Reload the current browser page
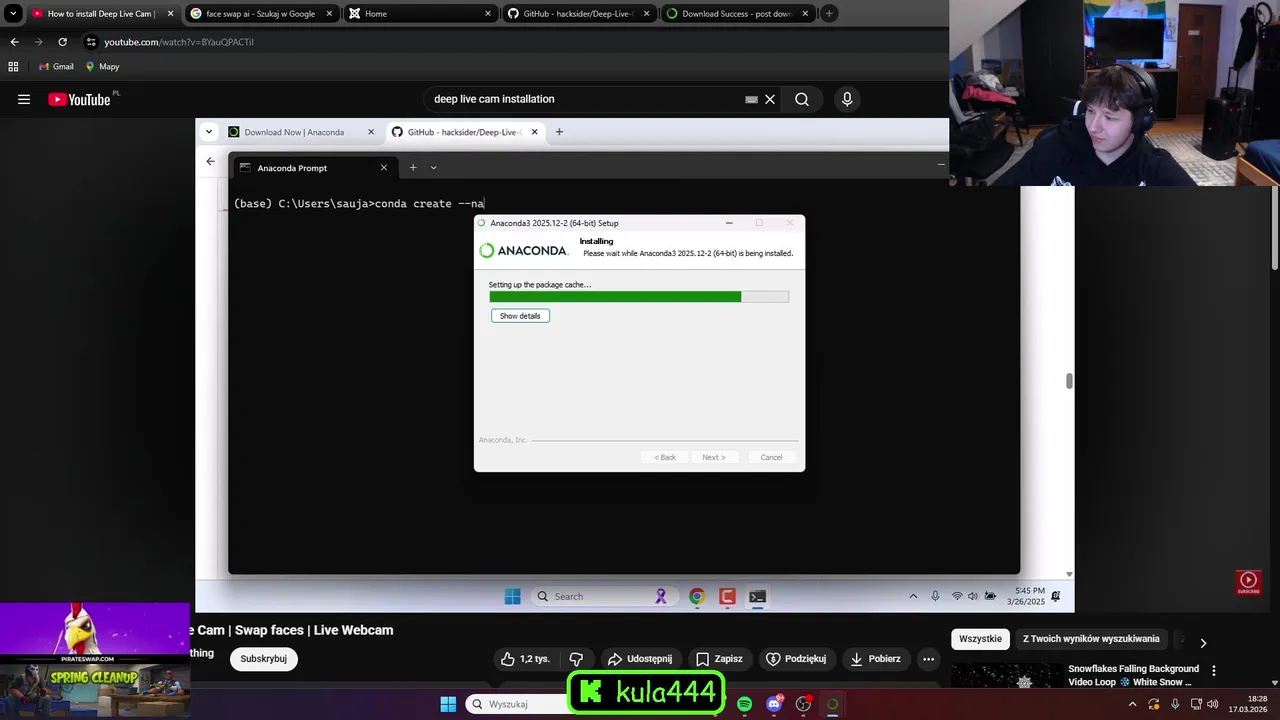The width and height of the screenshot is (1280, 720). click(x=62, y=42)
